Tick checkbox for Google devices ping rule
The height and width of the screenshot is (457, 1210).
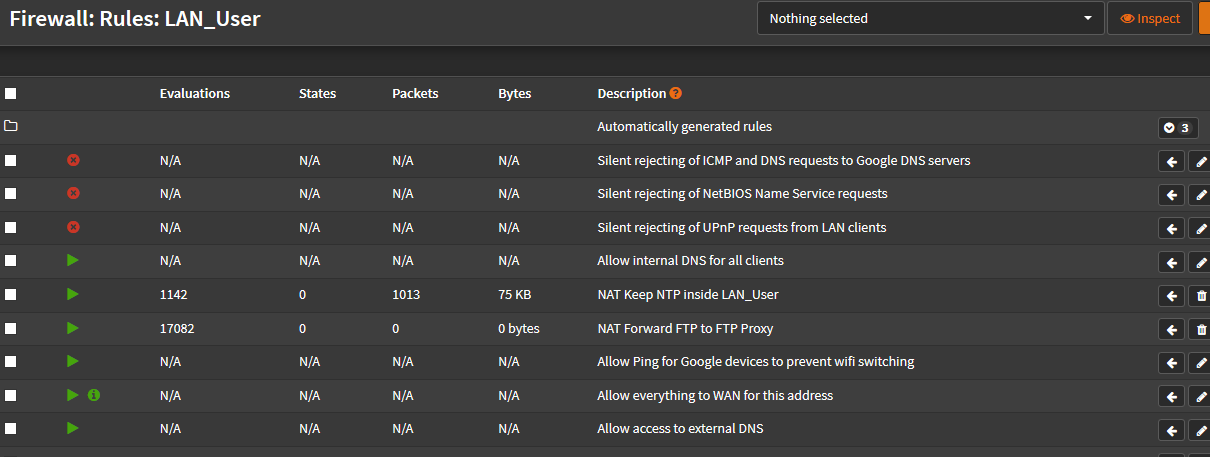pyautogui.click(x=11, y=362)
